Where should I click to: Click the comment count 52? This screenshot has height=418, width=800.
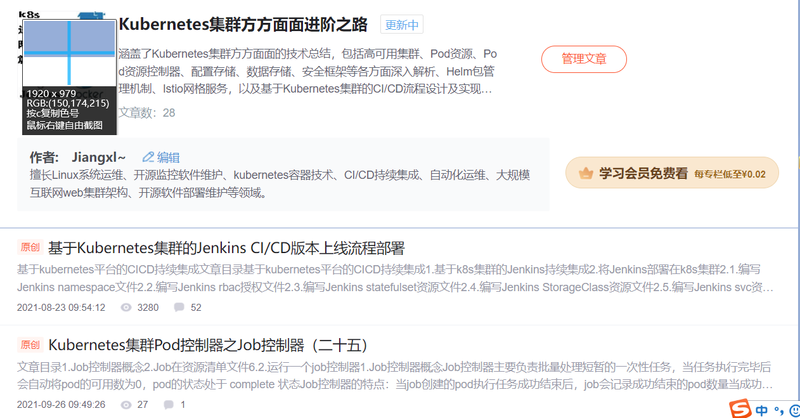[x=196, y=308]
